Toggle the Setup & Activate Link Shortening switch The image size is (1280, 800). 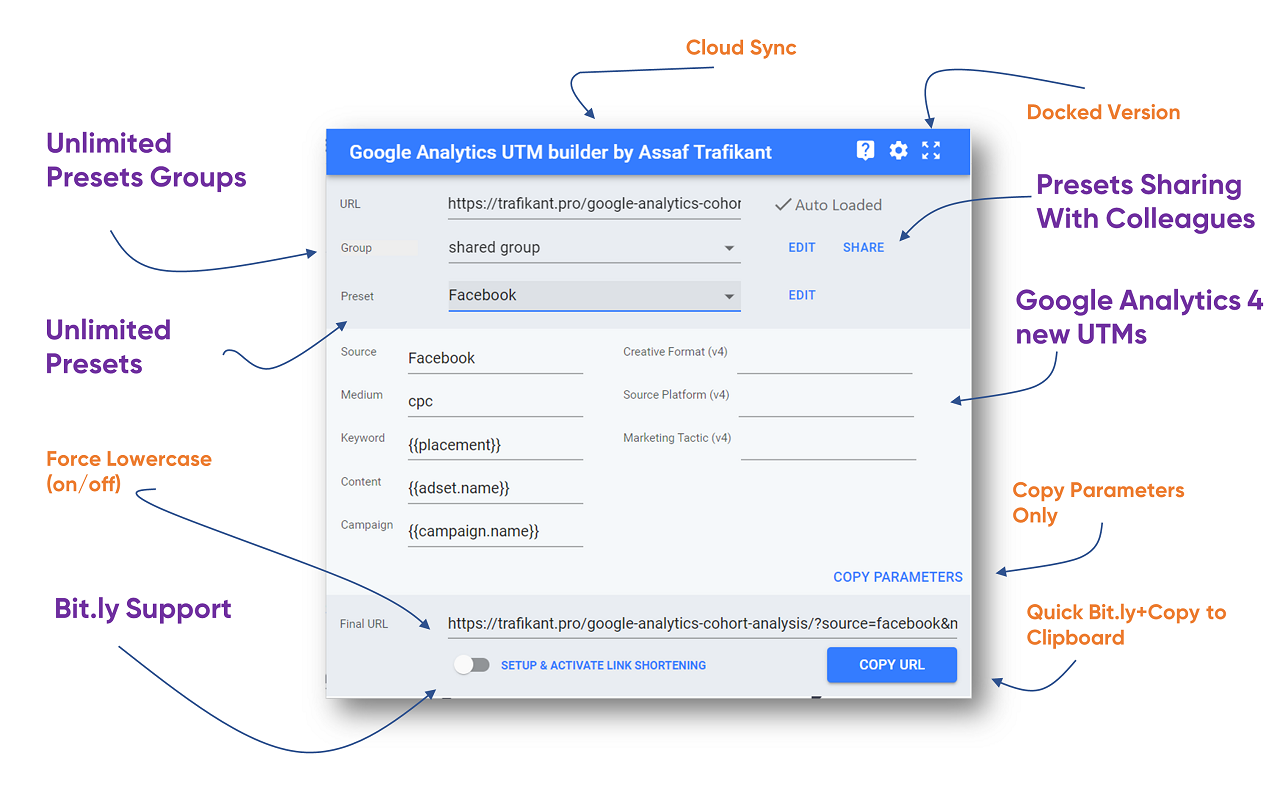coord(471,664)
